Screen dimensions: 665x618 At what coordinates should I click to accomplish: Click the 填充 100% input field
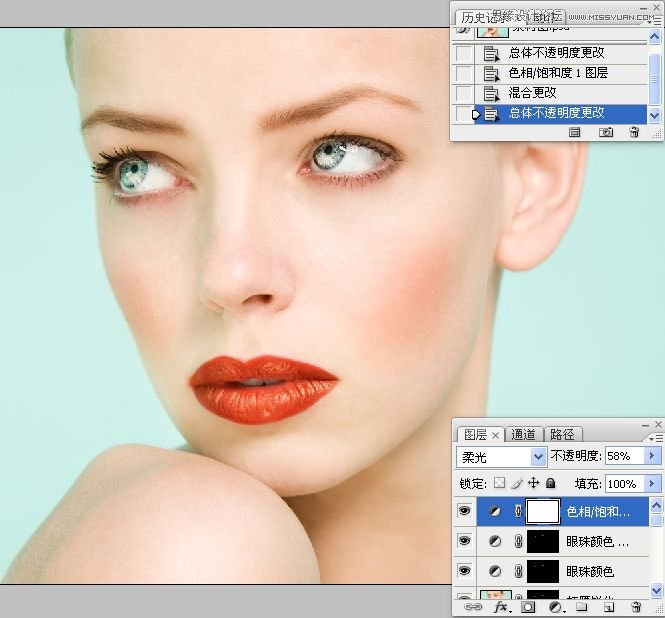[x=624, y=484]
